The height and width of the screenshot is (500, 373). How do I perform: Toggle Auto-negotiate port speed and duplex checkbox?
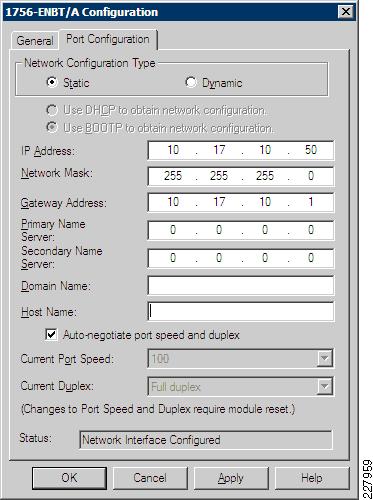click(x=51, y=334)
